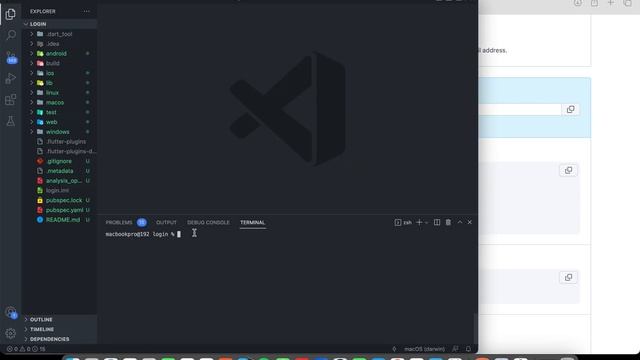
Task: Expand the Timeline section
Action: tap(59, 329)
